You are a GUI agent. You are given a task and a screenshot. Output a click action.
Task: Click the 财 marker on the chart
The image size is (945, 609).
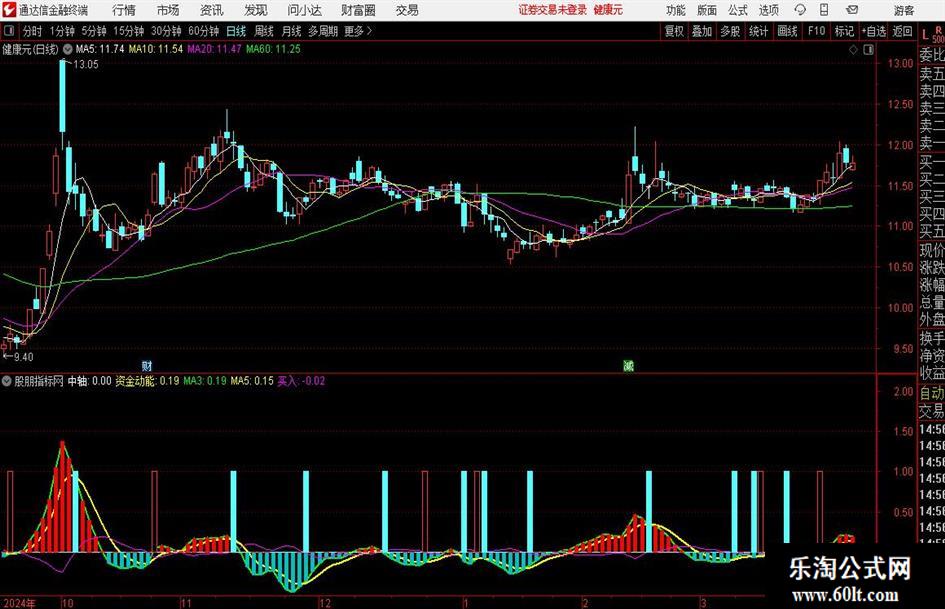tap(146, 365)
